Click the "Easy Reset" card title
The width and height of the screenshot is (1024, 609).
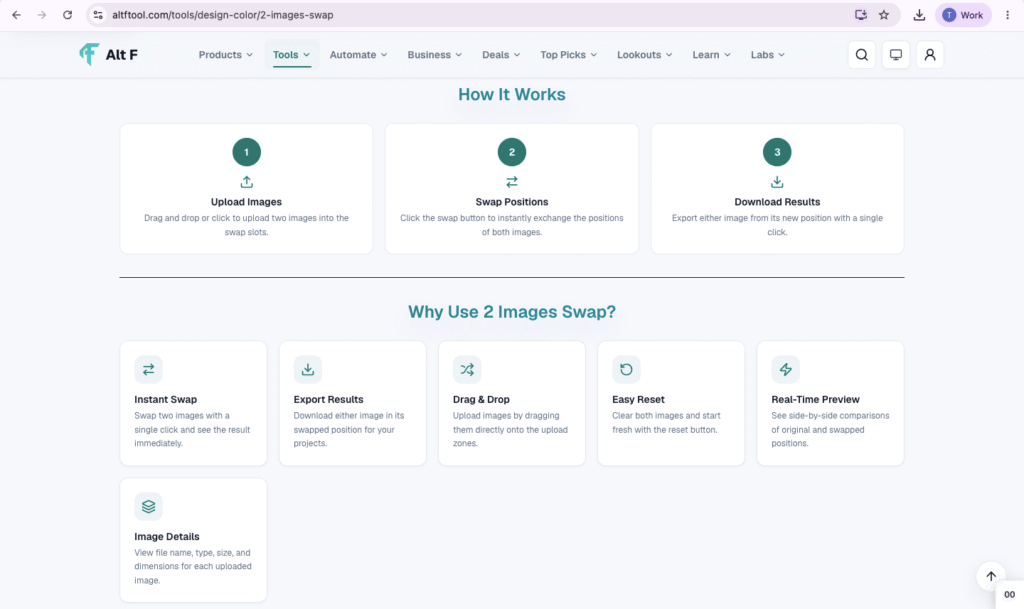[638, 399]
